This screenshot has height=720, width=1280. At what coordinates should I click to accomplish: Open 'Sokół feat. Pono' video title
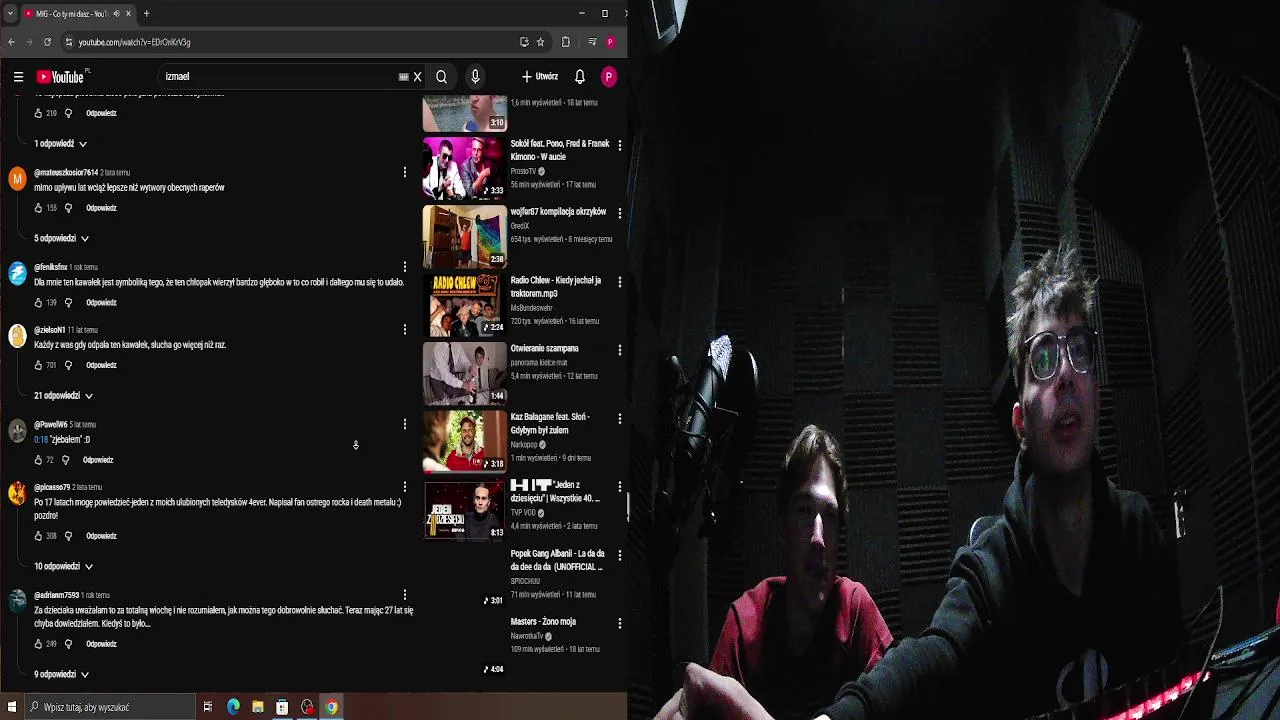[560, 150]
